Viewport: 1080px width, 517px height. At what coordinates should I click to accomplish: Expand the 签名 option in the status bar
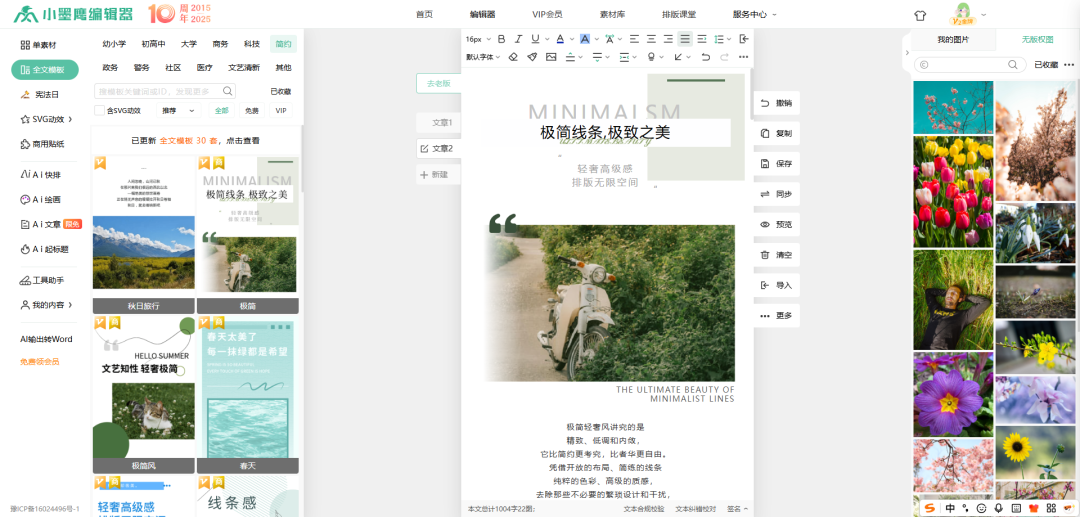738,509
